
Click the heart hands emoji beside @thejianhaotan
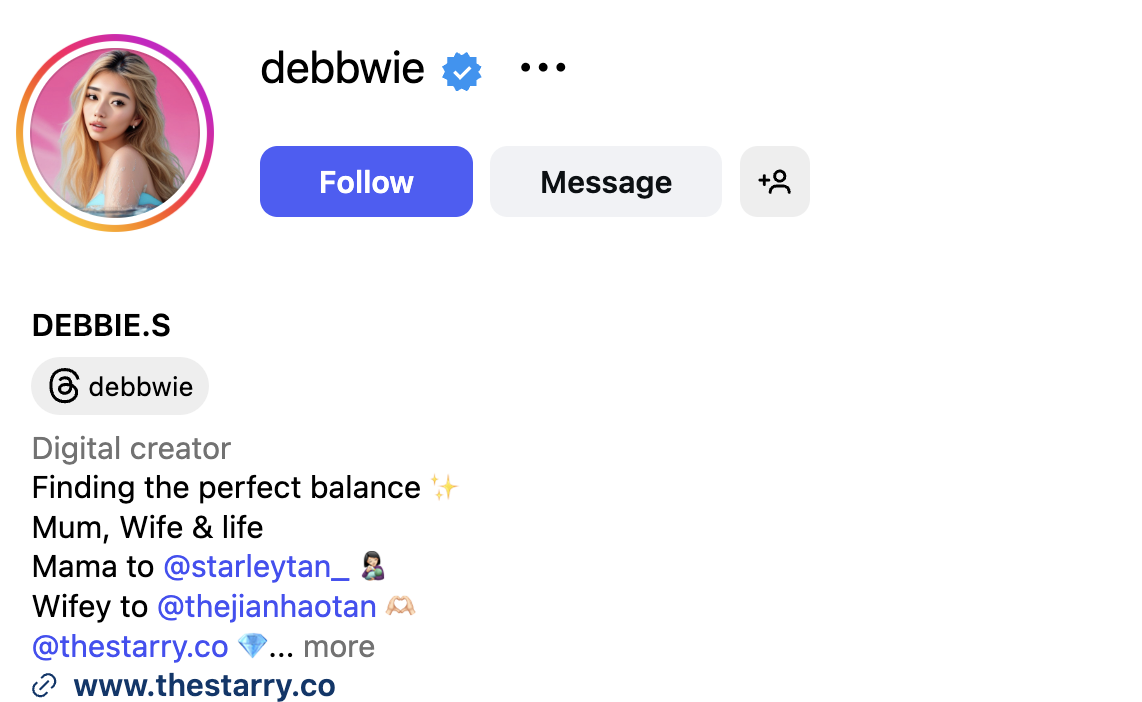399,606
